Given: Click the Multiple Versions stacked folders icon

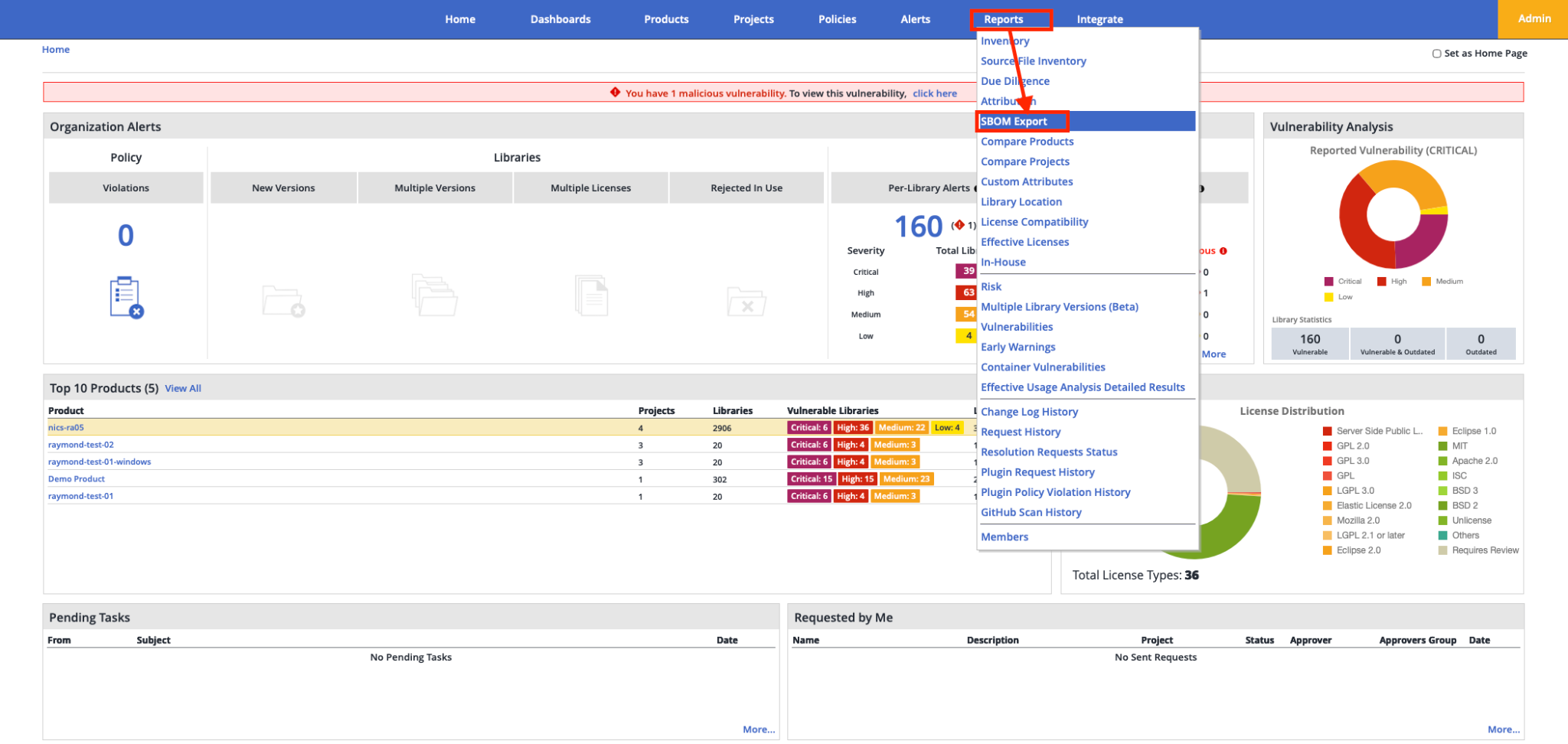Looking at the screenshot, I should (434, 295).
